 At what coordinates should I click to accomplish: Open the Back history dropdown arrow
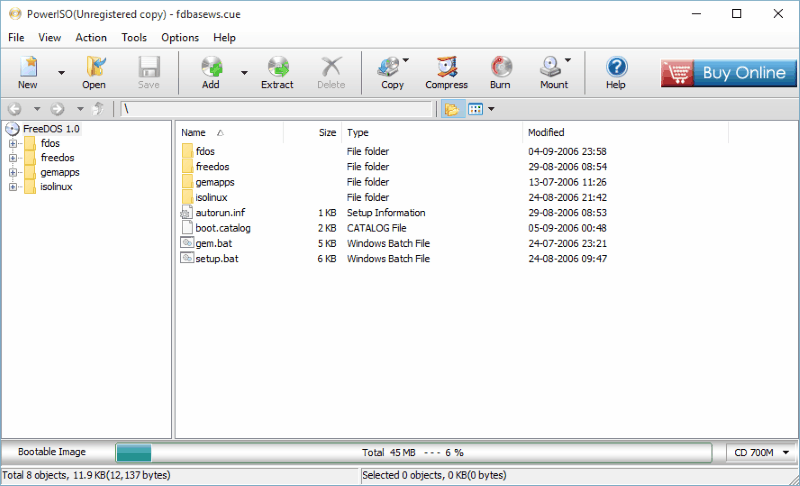point(37,109)
